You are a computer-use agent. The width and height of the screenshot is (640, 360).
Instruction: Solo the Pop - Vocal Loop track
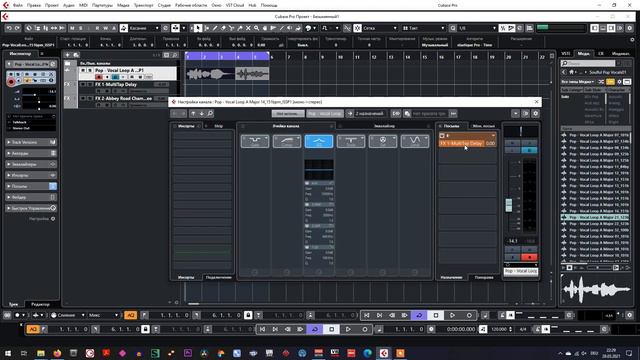coord(90,71)
